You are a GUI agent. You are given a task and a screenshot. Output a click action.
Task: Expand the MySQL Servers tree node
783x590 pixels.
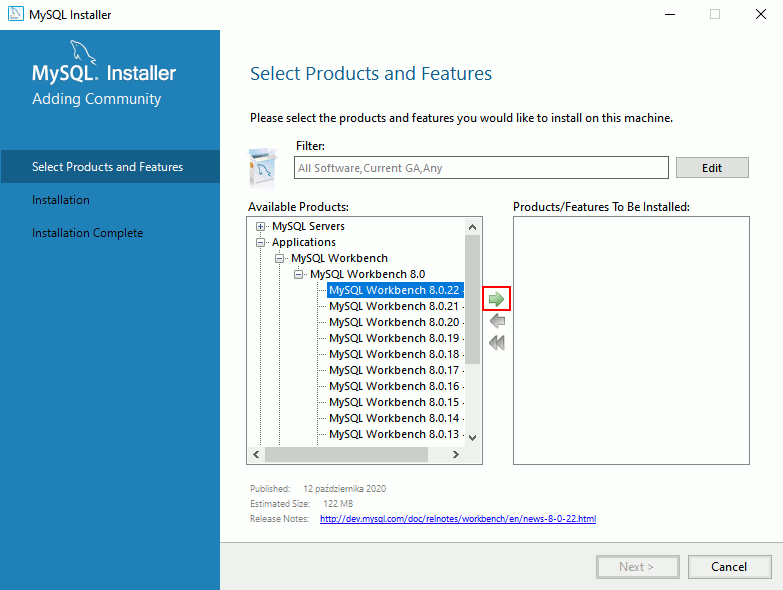[x=261, y=226]
